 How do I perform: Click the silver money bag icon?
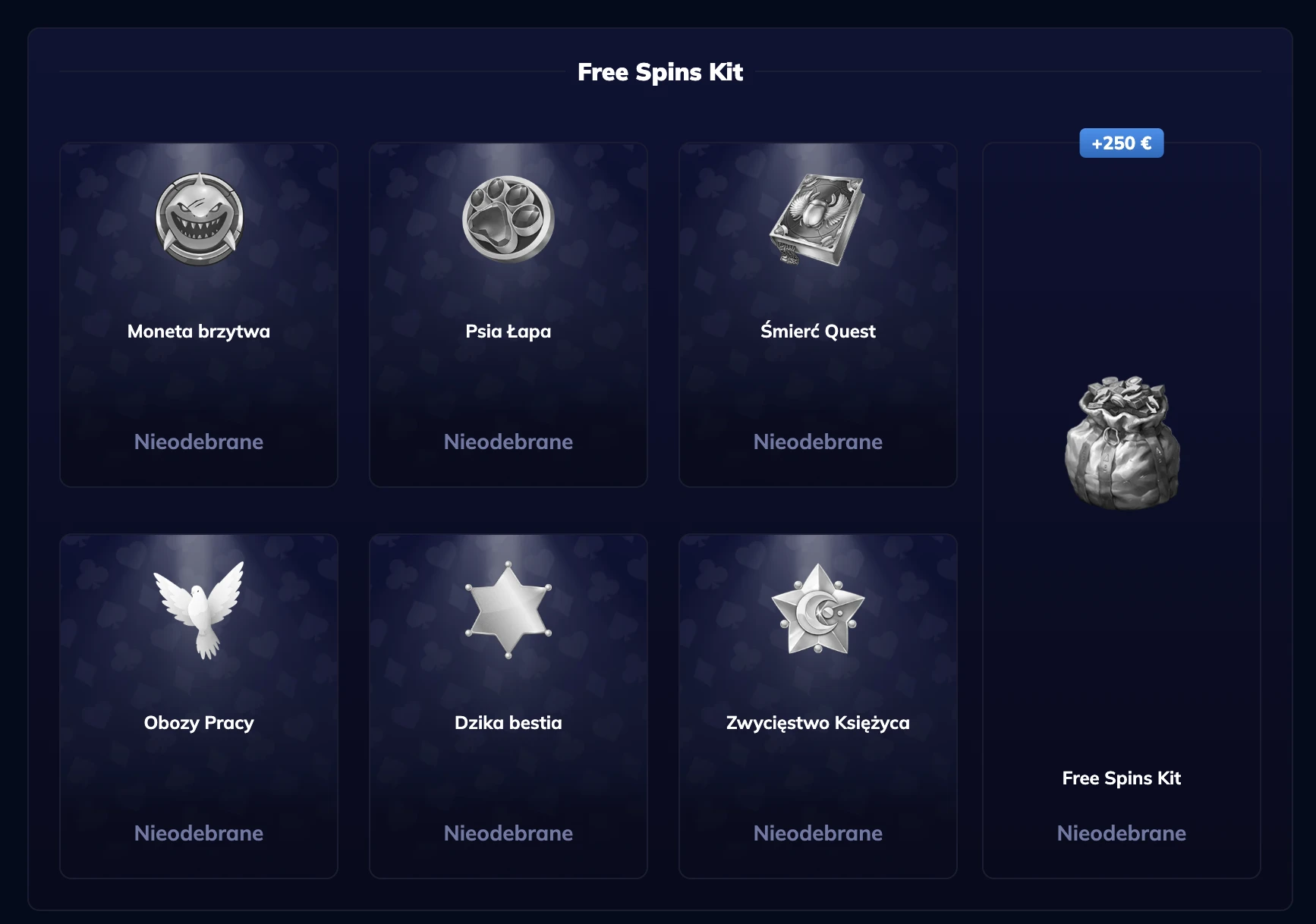point(1122,443)
